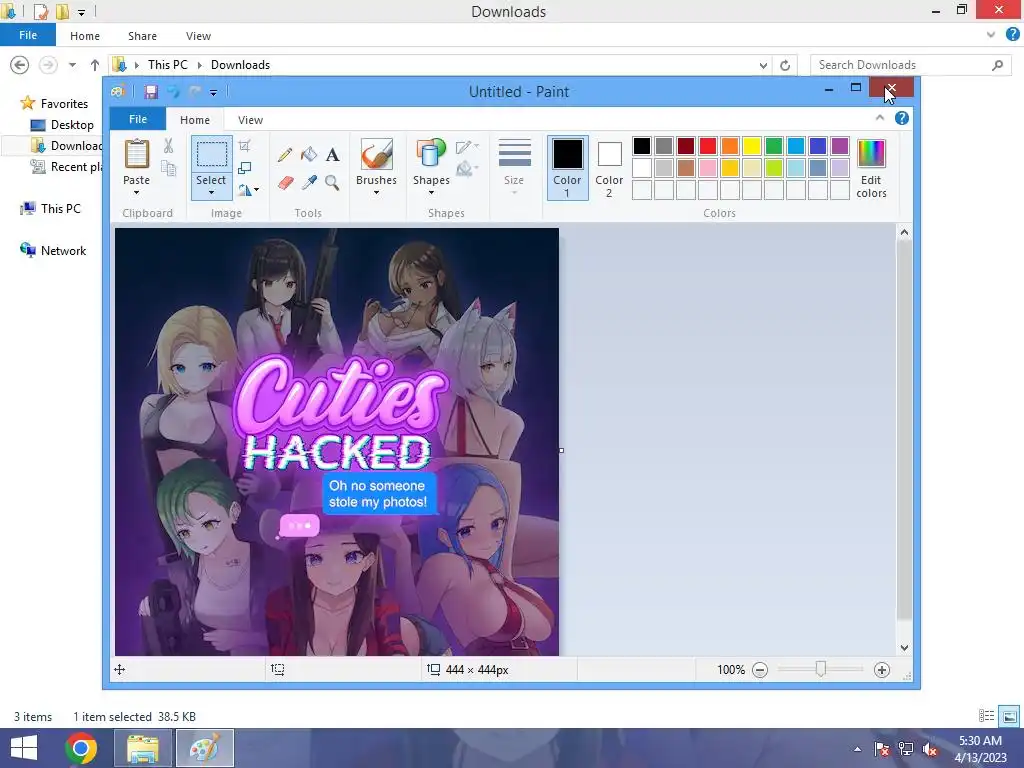Open the Select dropdown arrow
Screen dimensions: 1024x768
[211, 193]
